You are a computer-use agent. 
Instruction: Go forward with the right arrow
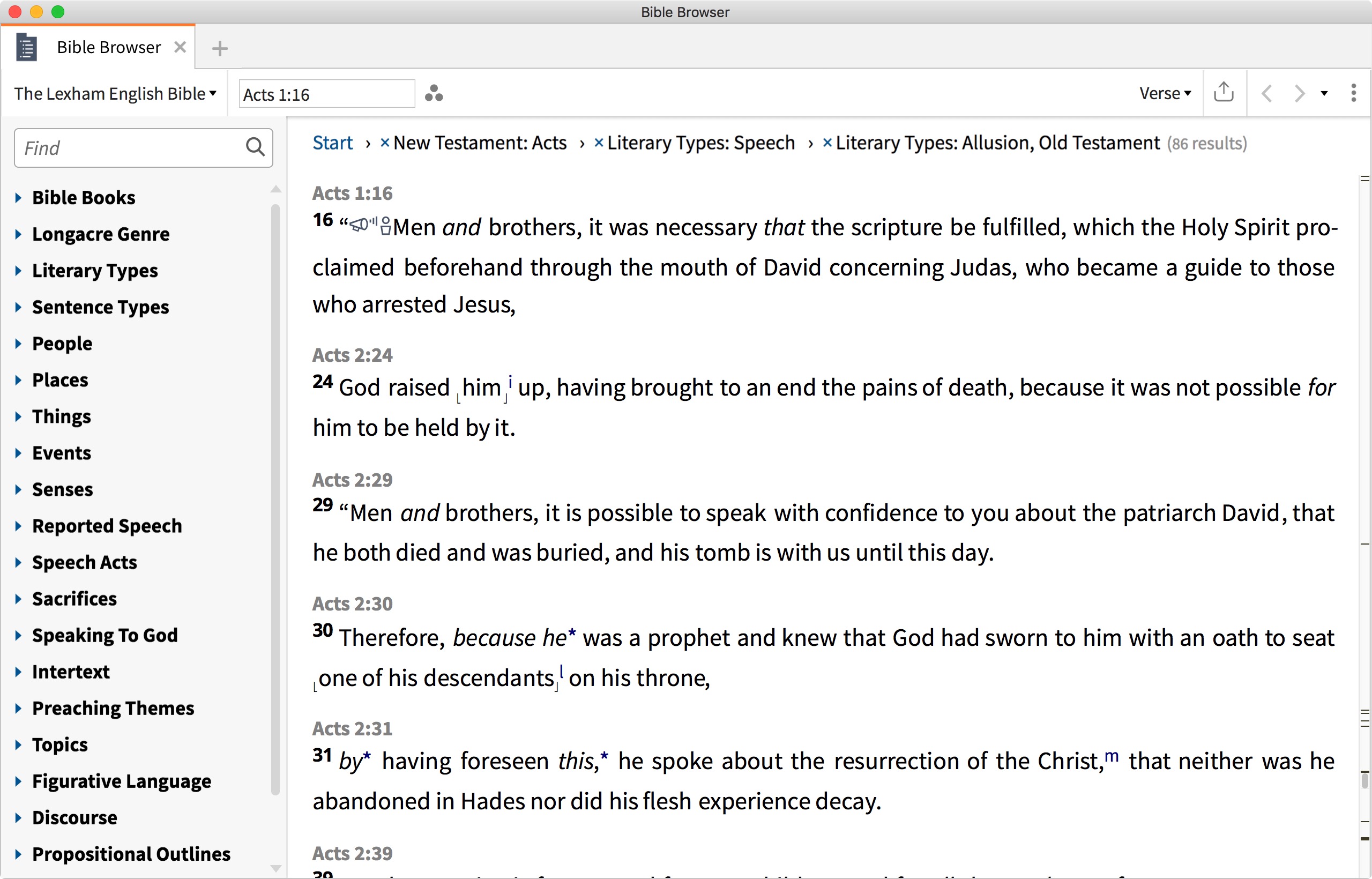(x=1299, y=93)
